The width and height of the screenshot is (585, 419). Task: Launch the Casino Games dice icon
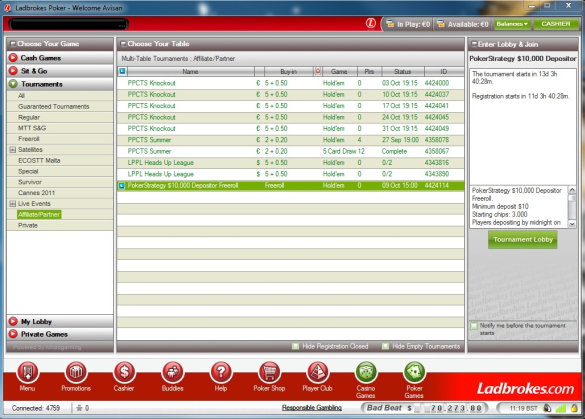pos(366,372)
